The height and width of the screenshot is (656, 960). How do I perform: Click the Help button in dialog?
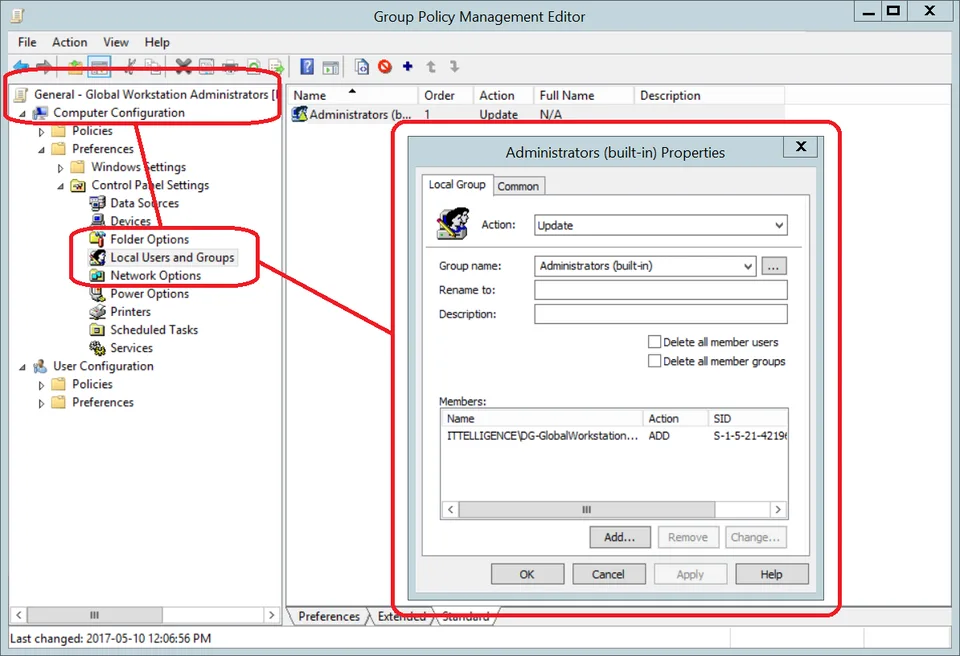point(771,575)
